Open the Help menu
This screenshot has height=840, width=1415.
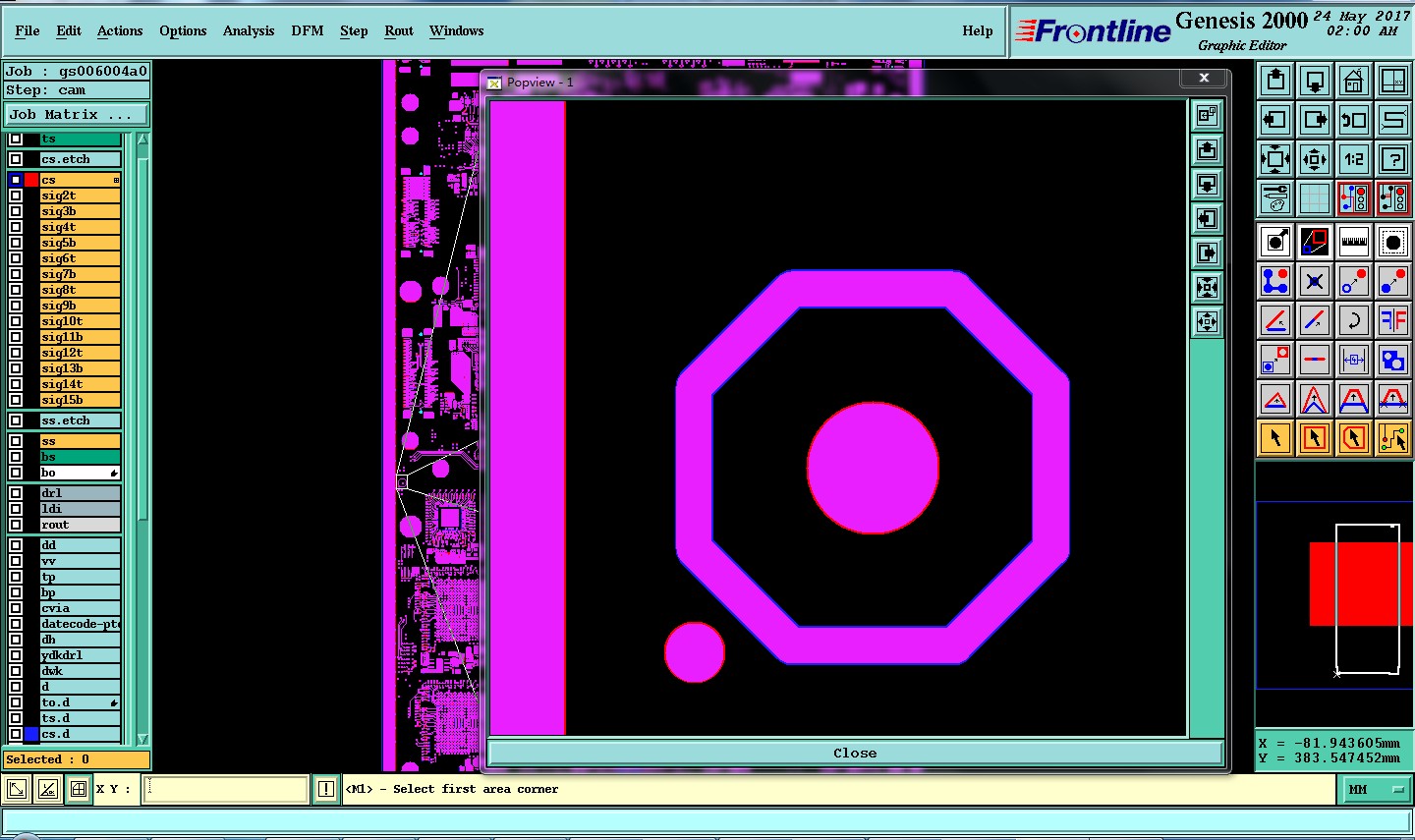pyautogui.click(x=978, y=30)
